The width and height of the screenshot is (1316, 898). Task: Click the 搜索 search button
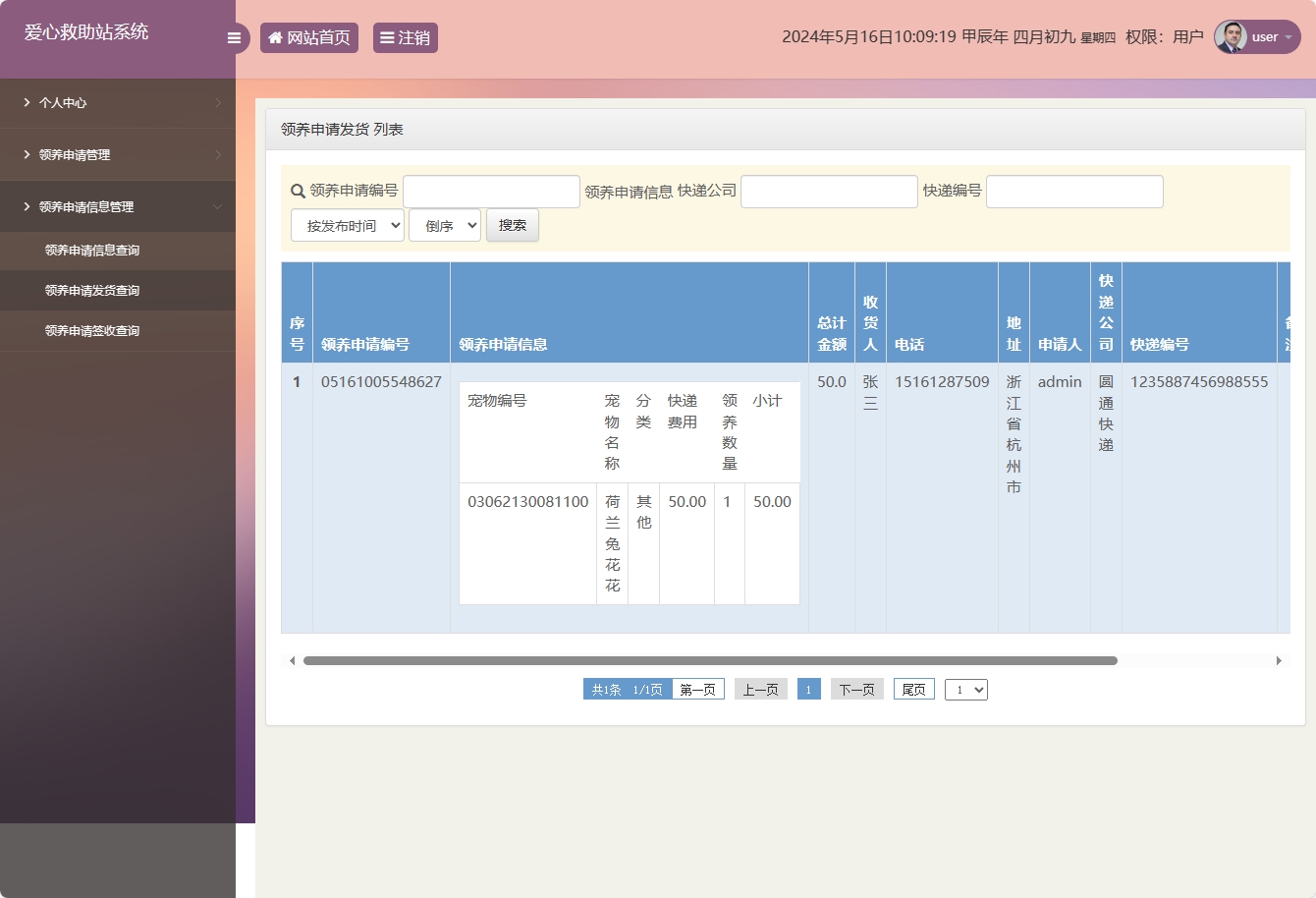(513, 226)
